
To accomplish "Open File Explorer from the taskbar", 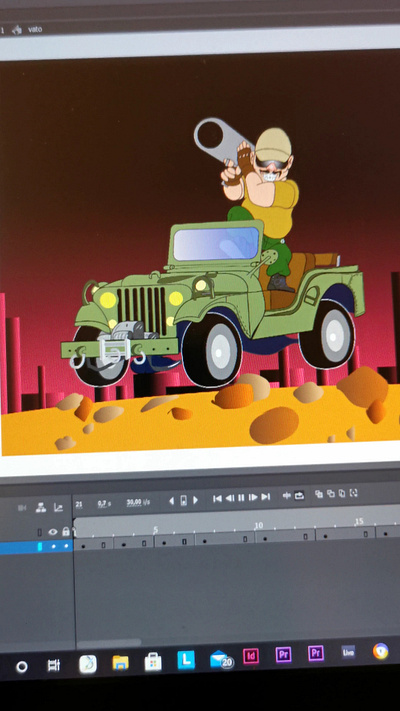I will (x=121, y=663).
